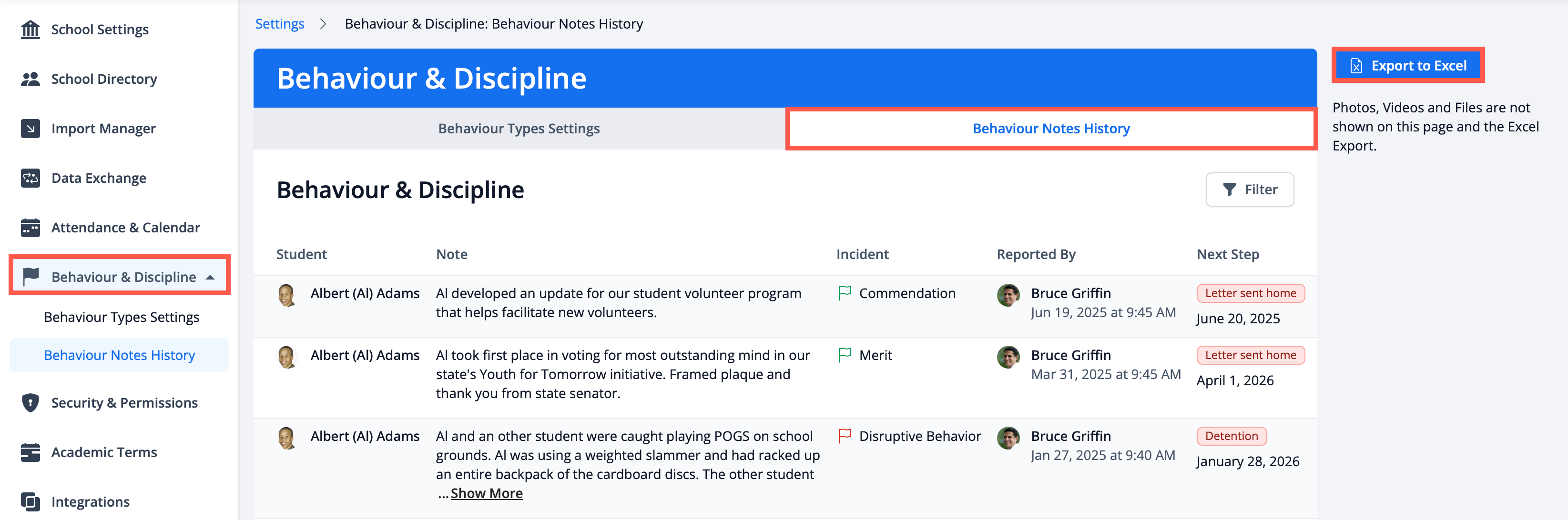Click the Security & Permissions shield icon
This screenshot has width=1568, height=520.
point(30,403)
